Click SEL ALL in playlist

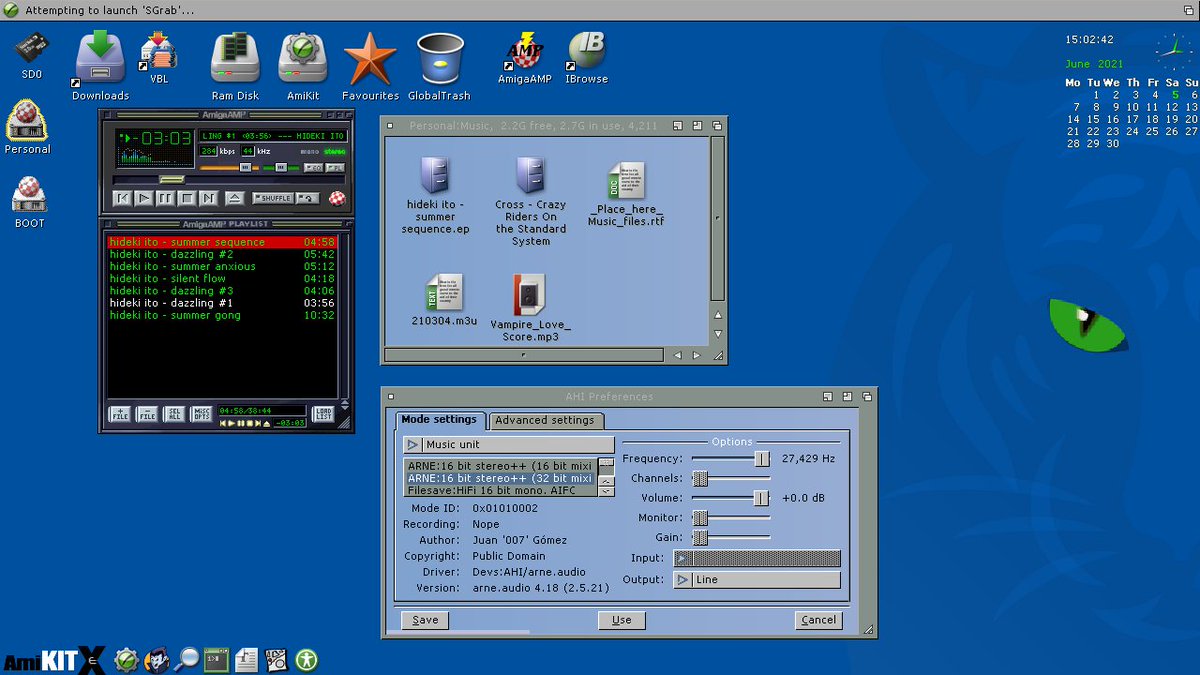coord(174,414)
